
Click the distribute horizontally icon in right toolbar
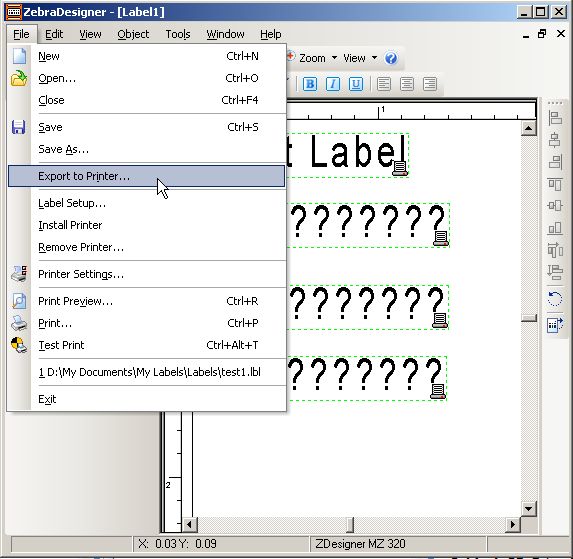coord(555,250)
